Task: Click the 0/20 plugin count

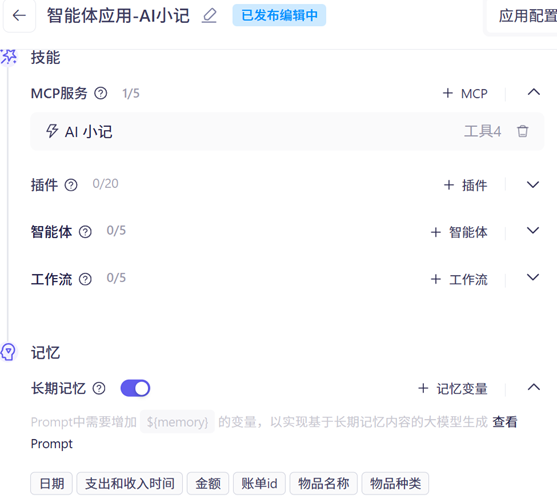Action: [105, 184]
